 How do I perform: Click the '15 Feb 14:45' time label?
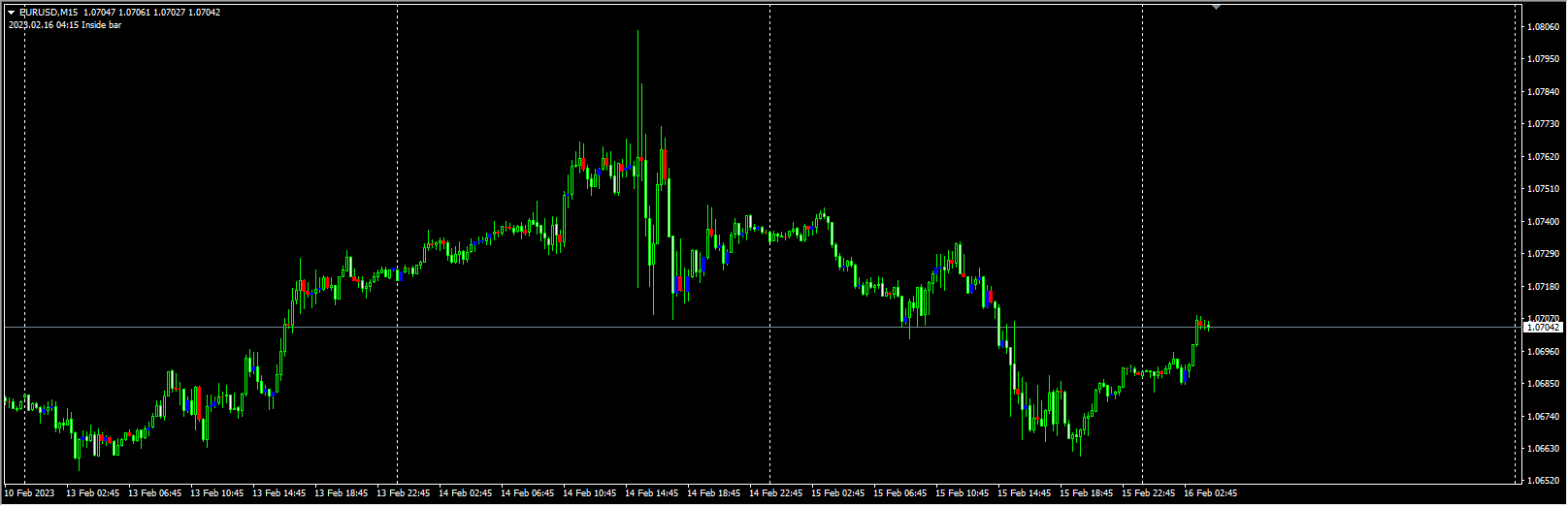pyautogui.click(x=1025, y=493)
